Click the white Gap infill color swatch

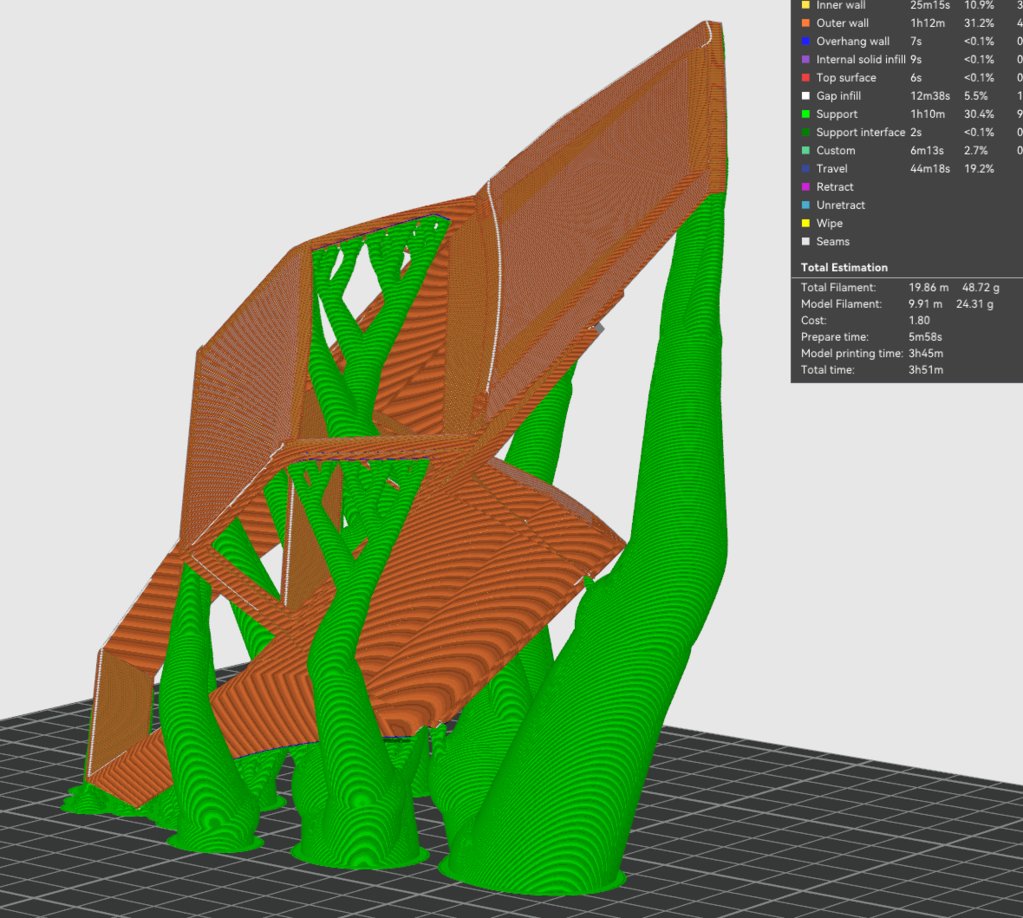tap(806, 96)
